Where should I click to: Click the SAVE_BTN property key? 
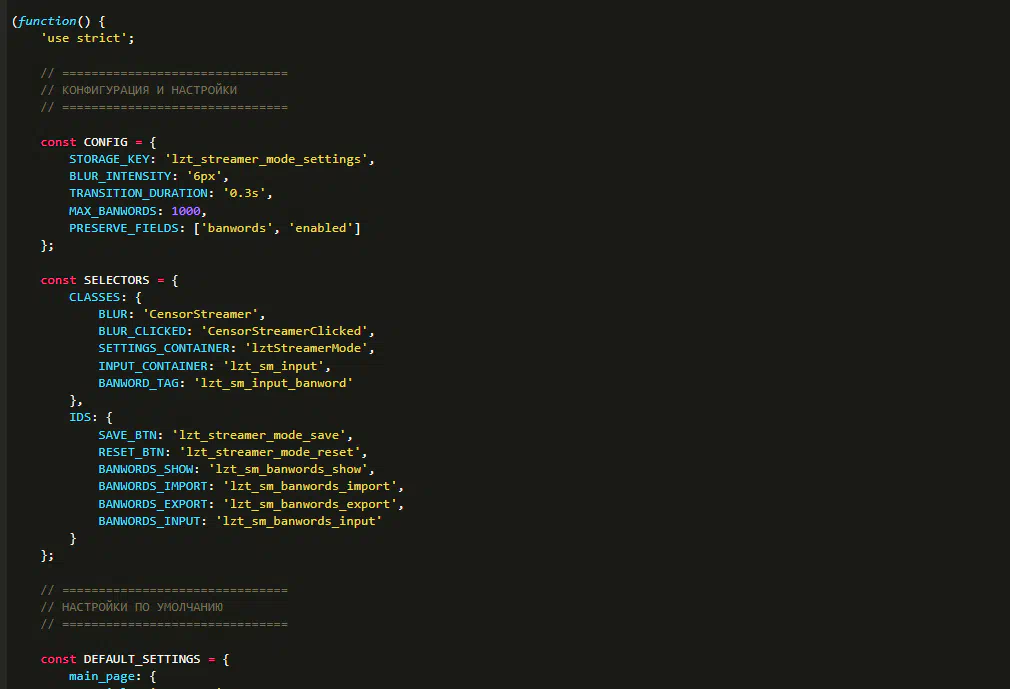point(130,435)
